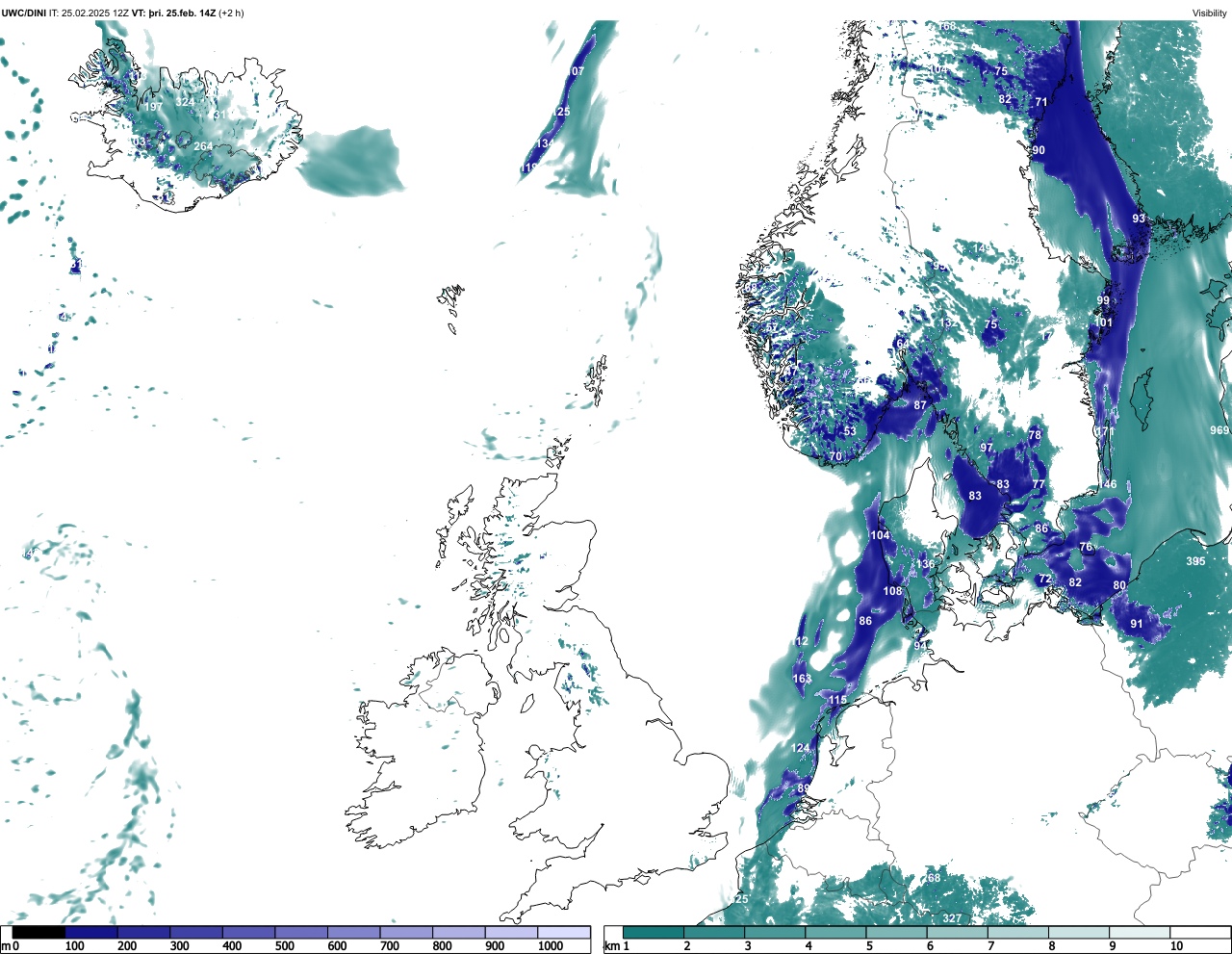The height and width of the screenshot is (954, 1232).
Task: Click the '101' visibility value on Swedish east coast
Action: click(x=1104, y=322)
